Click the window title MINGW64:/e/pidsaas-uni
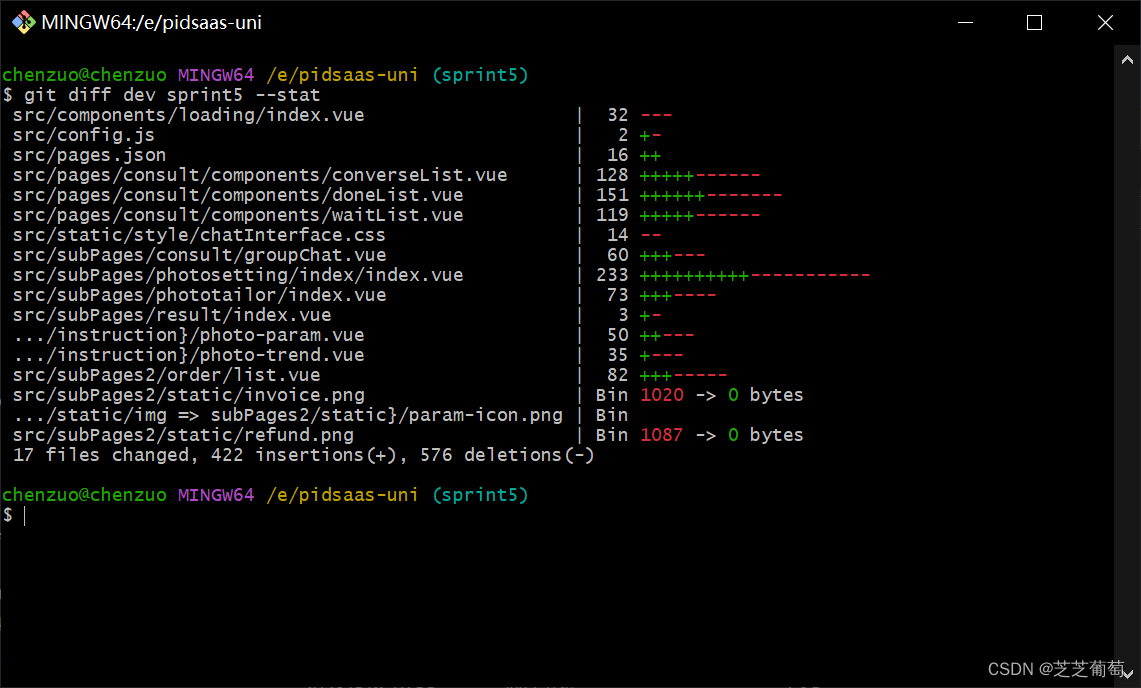This screenshot has width=1141, height=688. pyautogui.click(x=151, y=23)
